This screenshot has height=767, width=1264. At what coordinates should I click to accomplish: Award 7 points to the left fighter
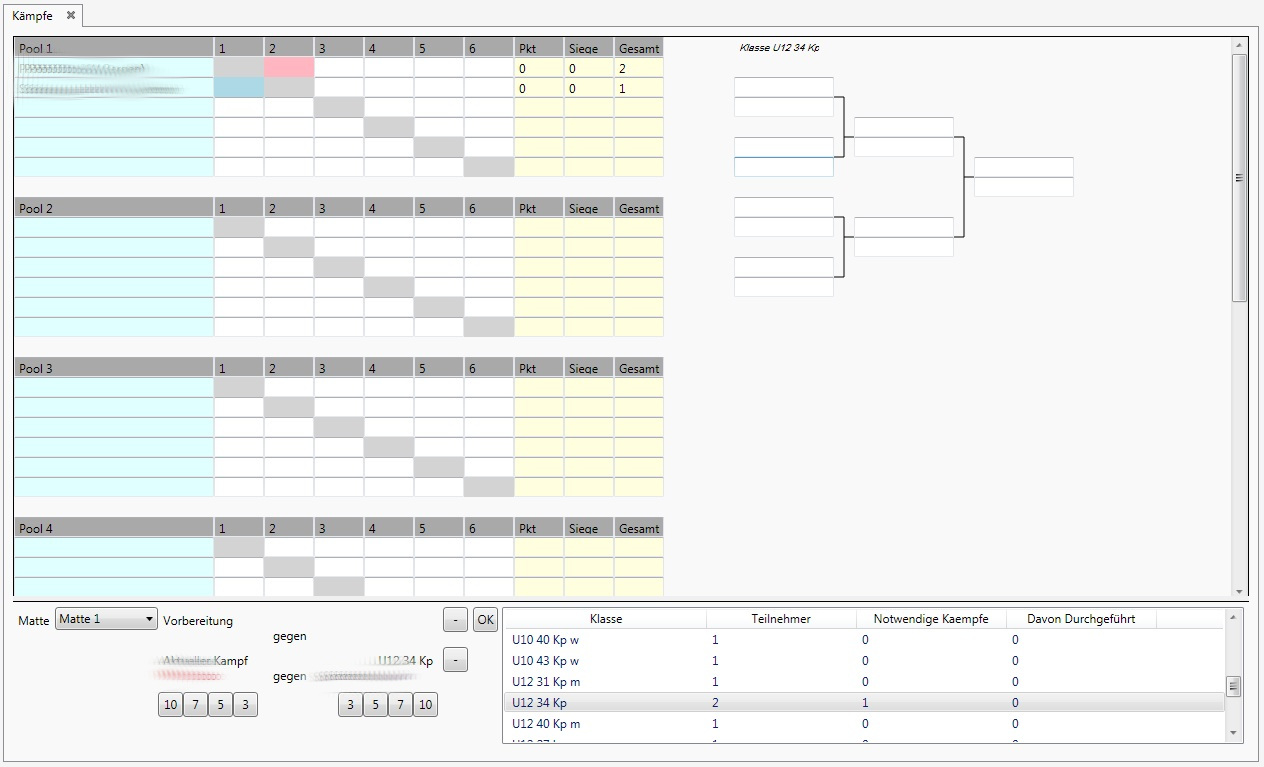click(195, 705)
